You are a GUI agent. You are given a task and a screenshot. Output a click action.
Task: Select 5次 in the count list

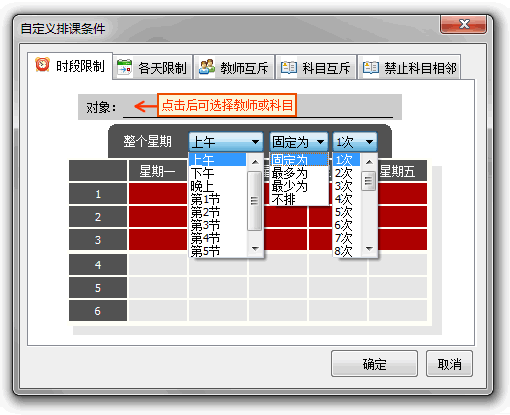pyautogui.click(x=347, y=212)
